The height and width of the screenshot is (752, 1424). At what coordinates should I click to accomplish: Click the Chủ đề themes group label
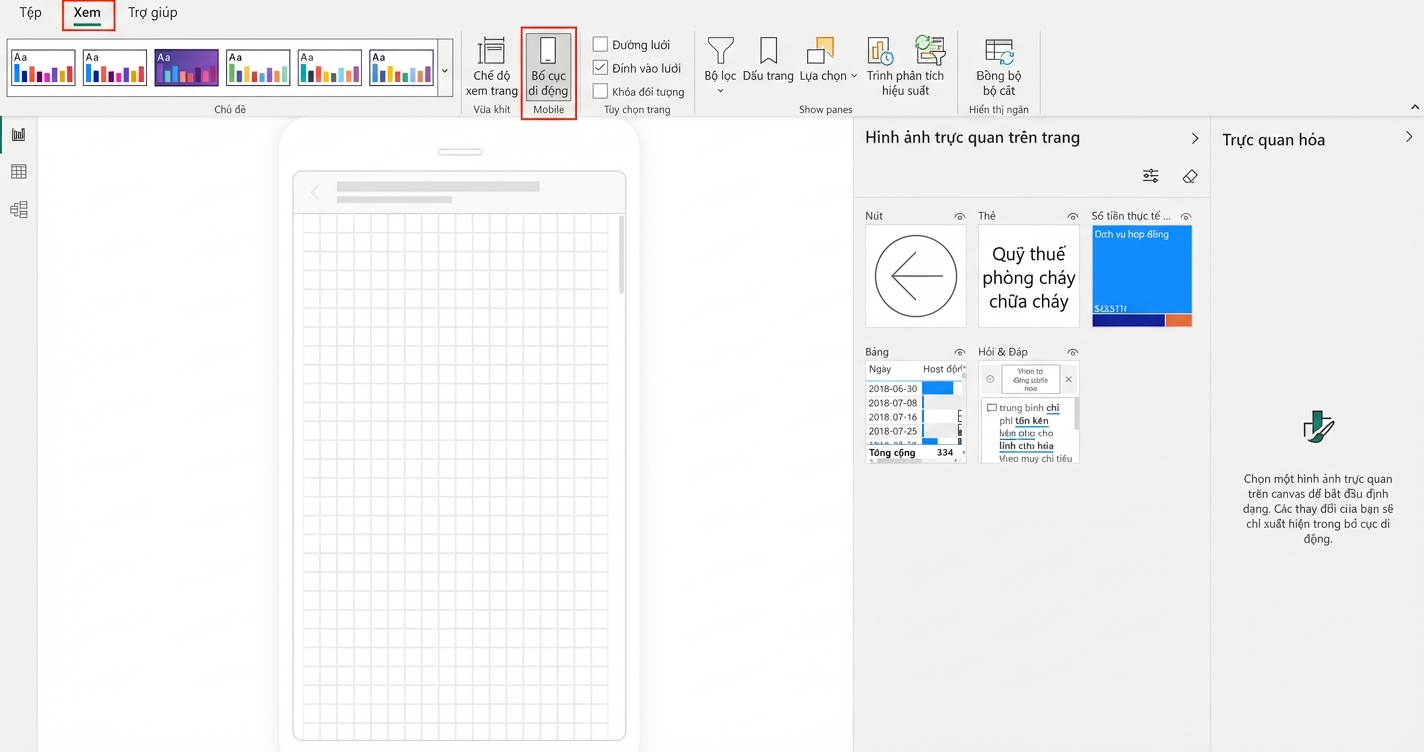tap(230, 109)
